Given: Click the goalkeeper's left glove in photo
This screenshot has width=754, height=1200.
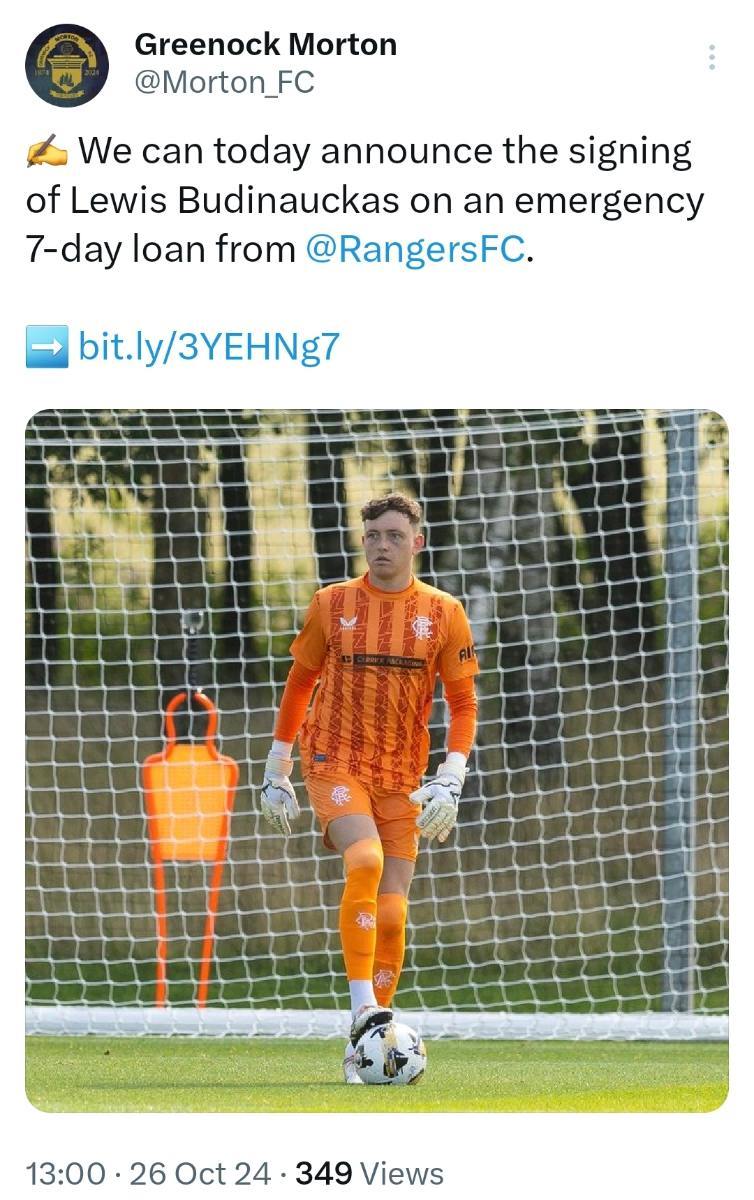Looking at the screenshot, I should pos(438,797).
